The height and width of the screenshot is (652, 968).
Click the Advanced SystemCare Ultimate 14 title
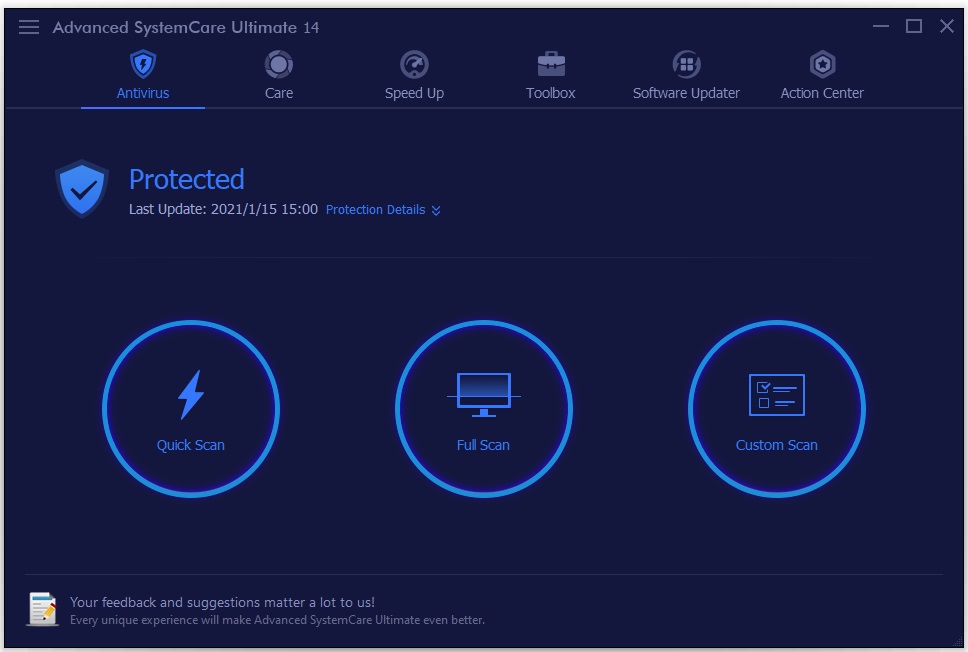coord(186,28)
